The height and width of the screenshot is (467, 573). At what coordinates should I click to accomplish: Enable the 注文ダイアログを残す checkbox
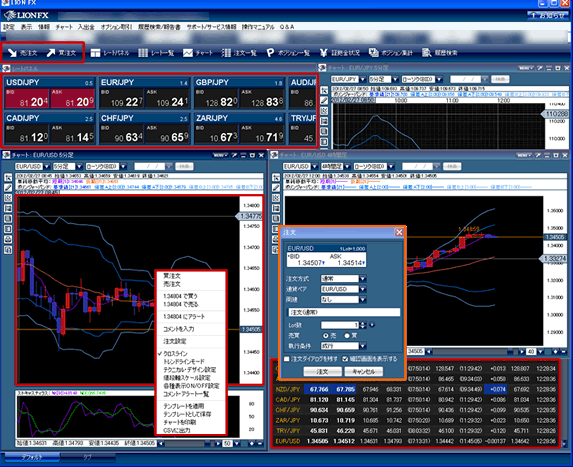tap(286, 359)
